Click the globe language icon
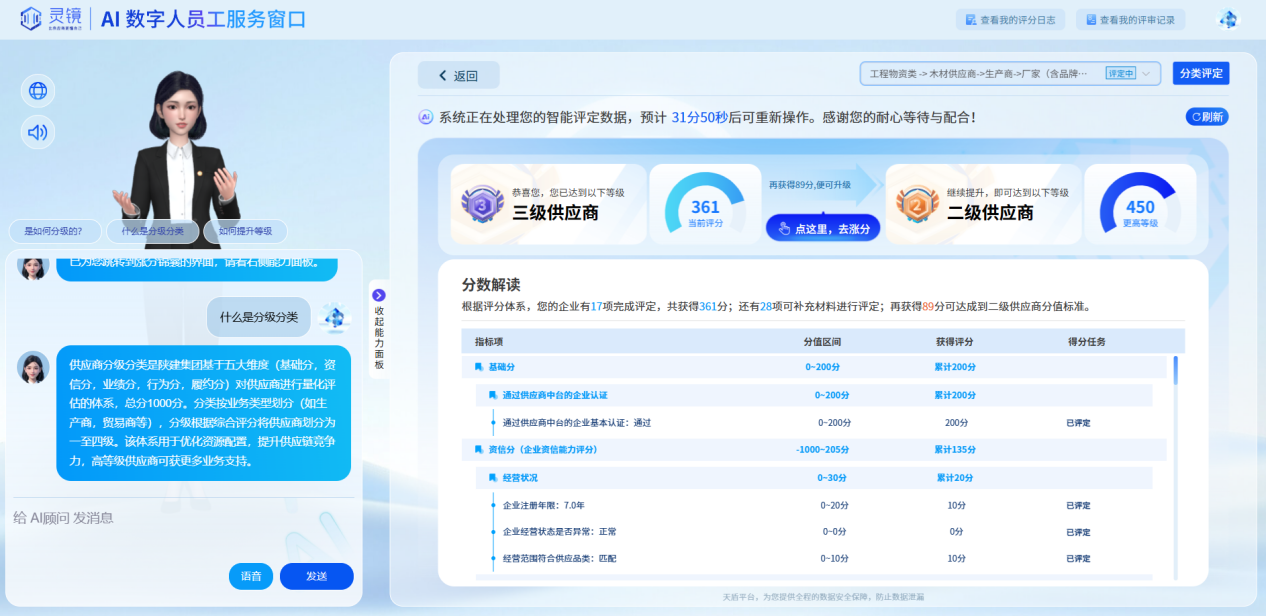Screen dimensions: 1266x616 [38, 91]
